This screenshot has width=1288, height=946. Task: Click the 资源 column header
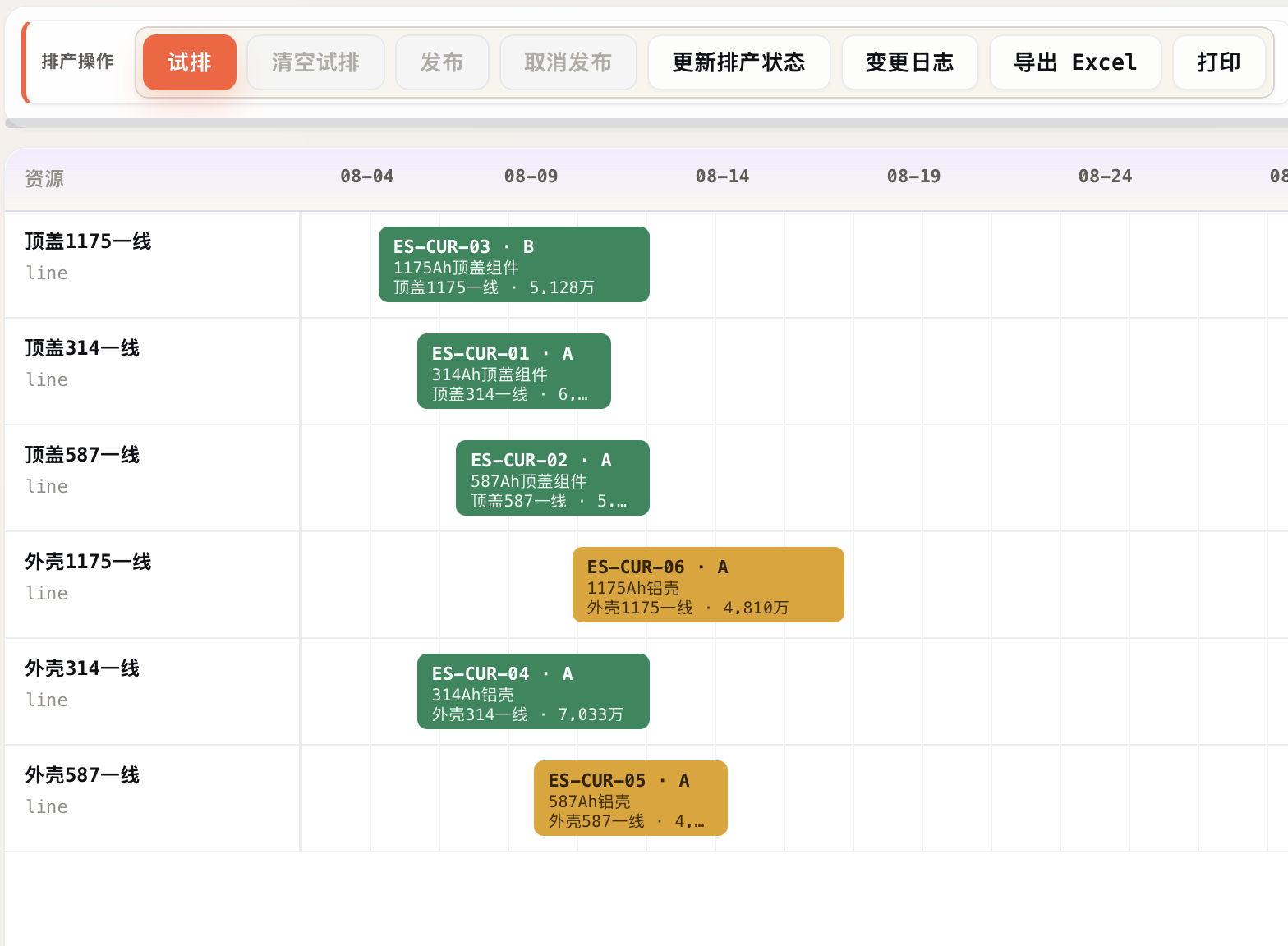click(x=44, y=179)
